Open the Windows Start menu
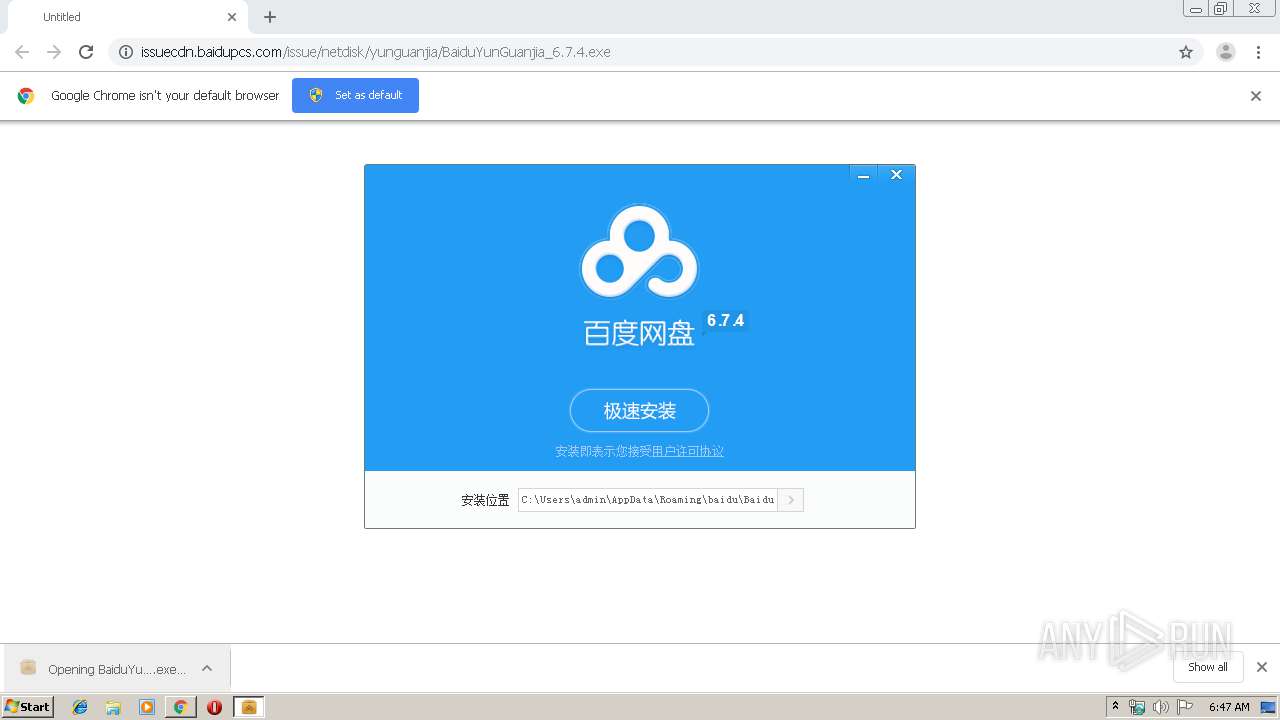 tap(27, 706)
